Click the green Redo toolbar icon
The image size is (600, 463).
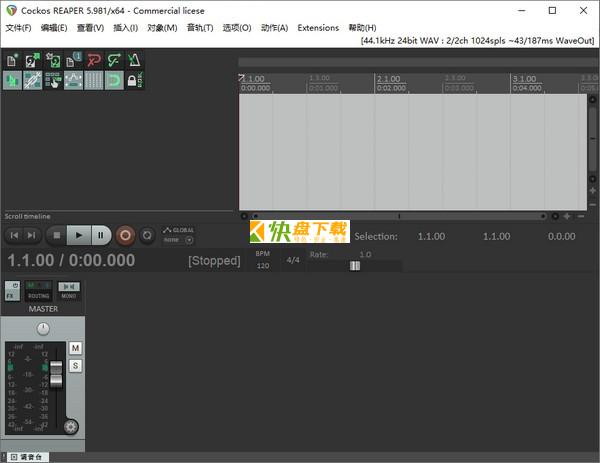click(x=114, y=60)
